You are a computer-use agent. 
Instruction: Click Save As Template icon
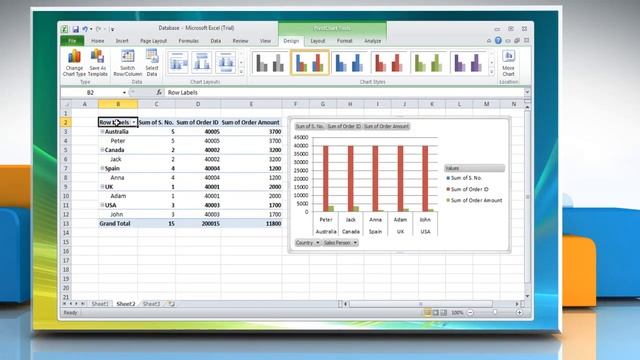click(x=98, y=62)
